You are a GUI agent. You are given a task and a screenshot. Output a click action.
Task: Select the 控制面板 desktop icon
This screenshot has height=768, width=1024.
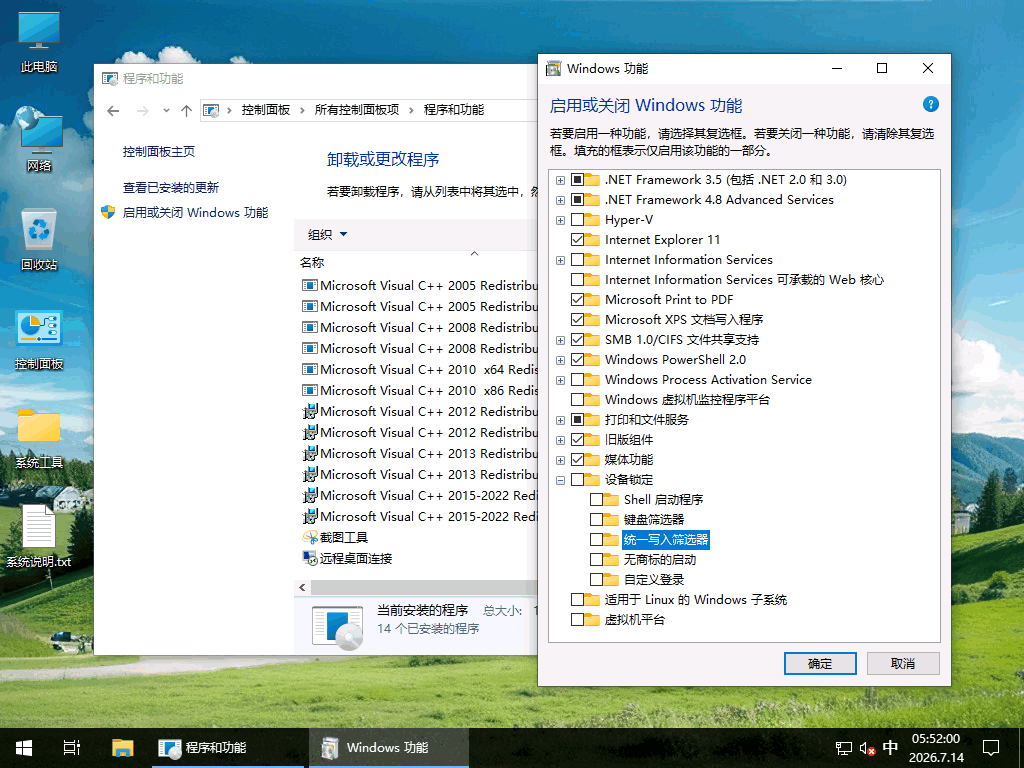39,340
